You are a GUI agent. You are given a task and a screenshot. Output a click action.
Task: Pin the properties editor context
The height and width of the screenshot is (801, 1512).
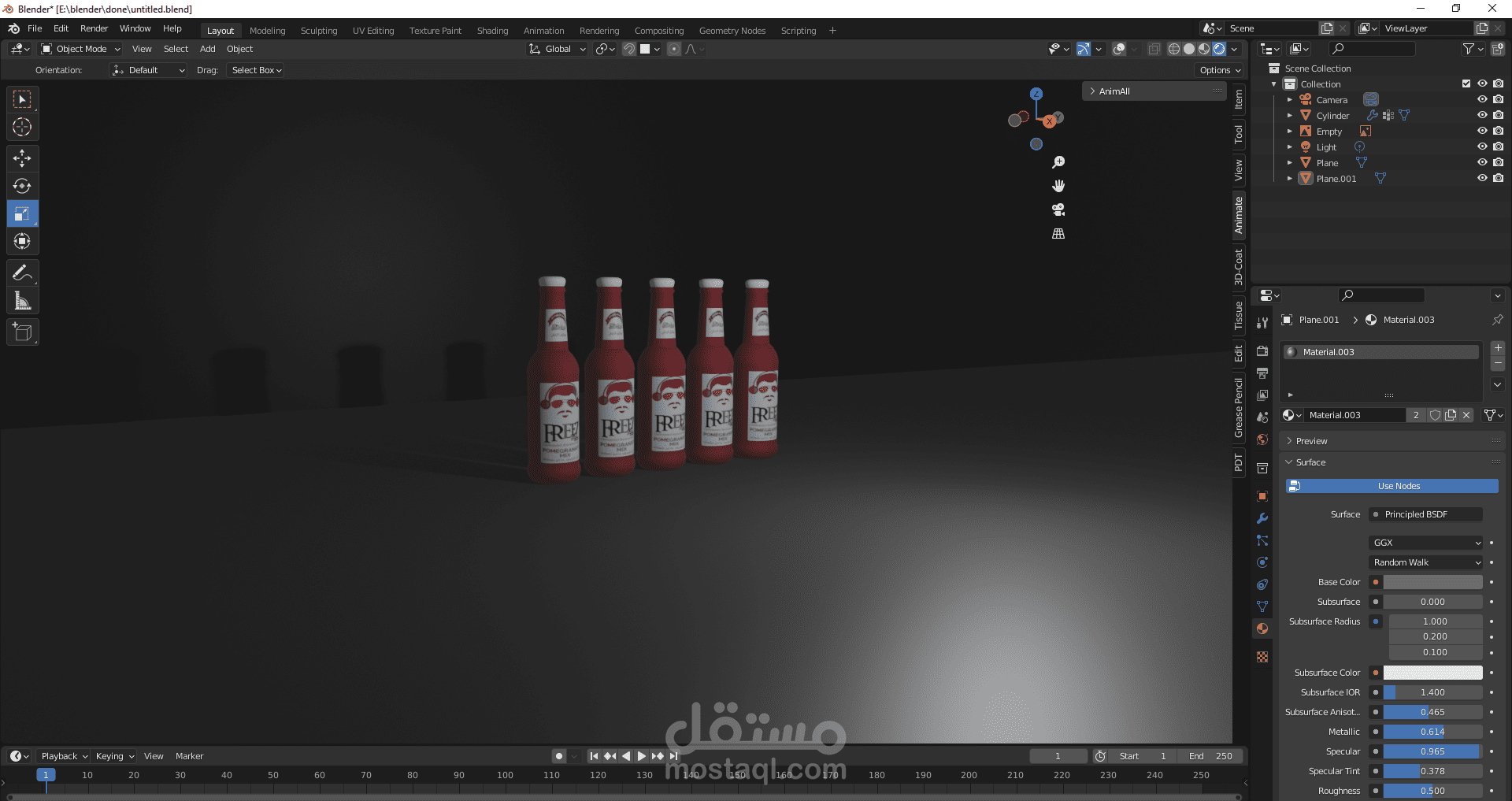[1497, 320]
